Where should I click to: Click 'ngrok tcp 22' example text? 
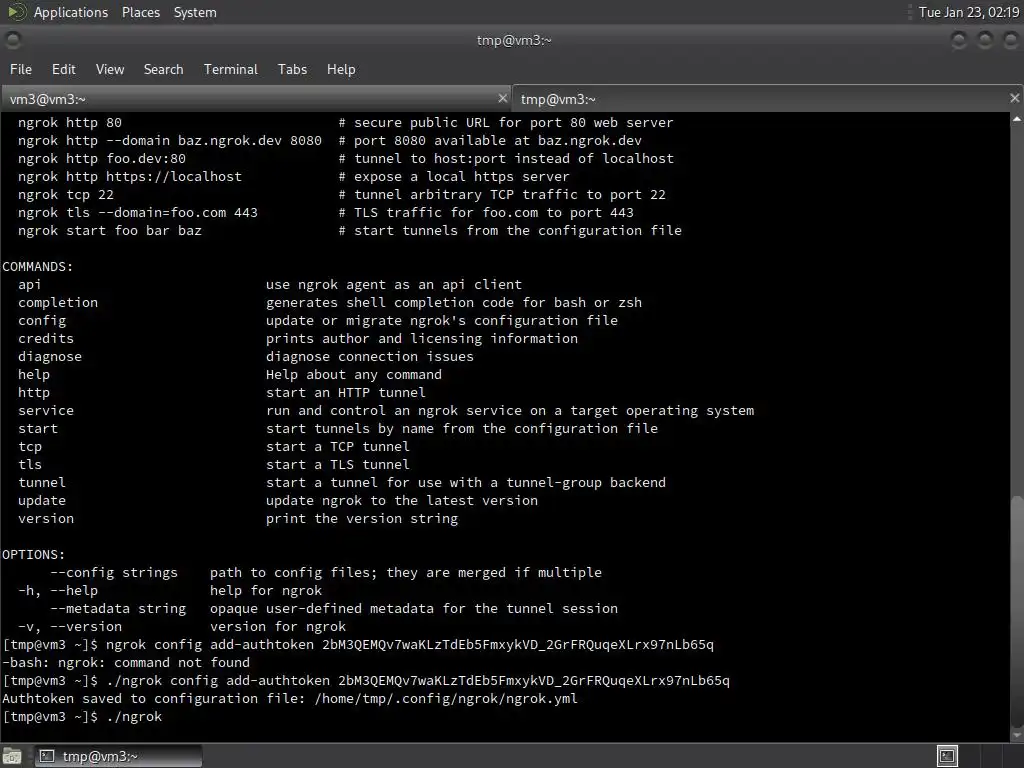click(66, 195)
